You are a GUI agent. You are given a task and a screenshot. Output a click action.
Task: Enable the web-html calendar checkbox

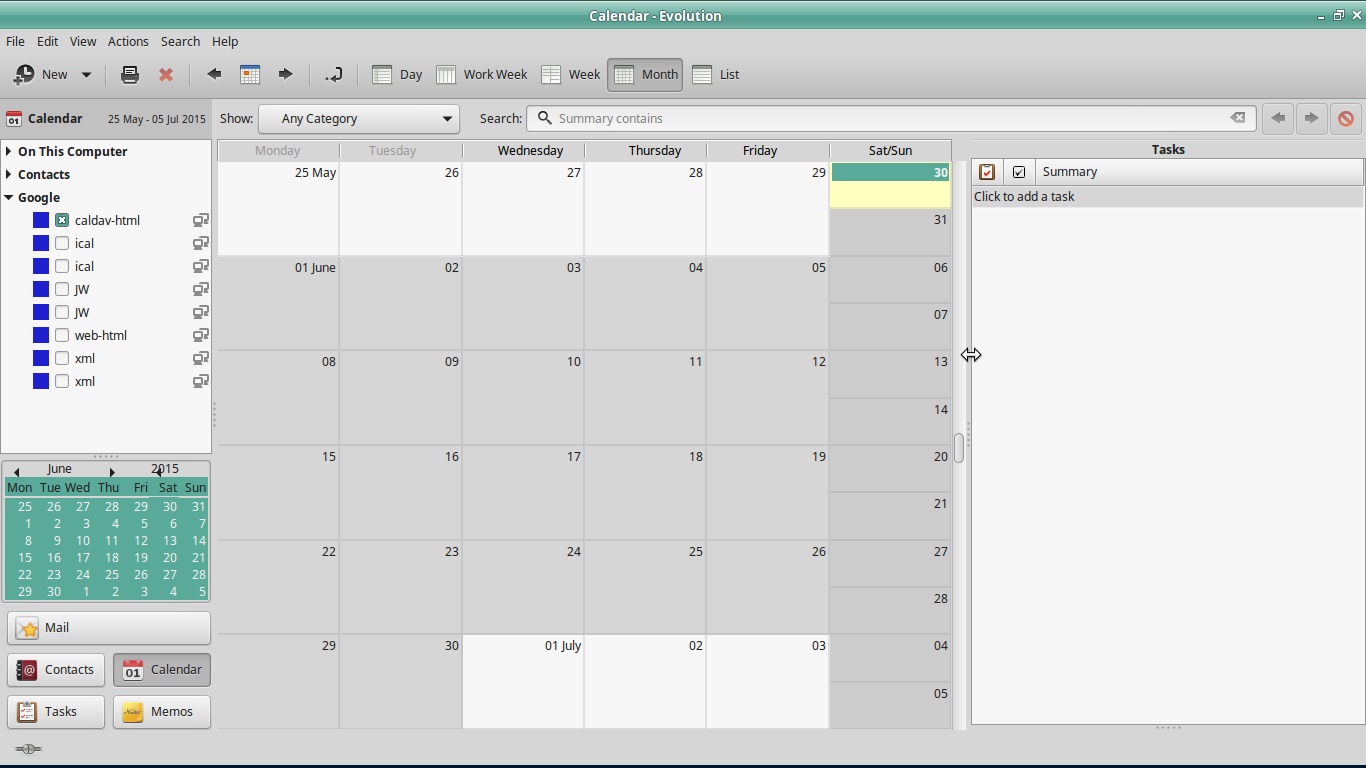tap(62, 335)
